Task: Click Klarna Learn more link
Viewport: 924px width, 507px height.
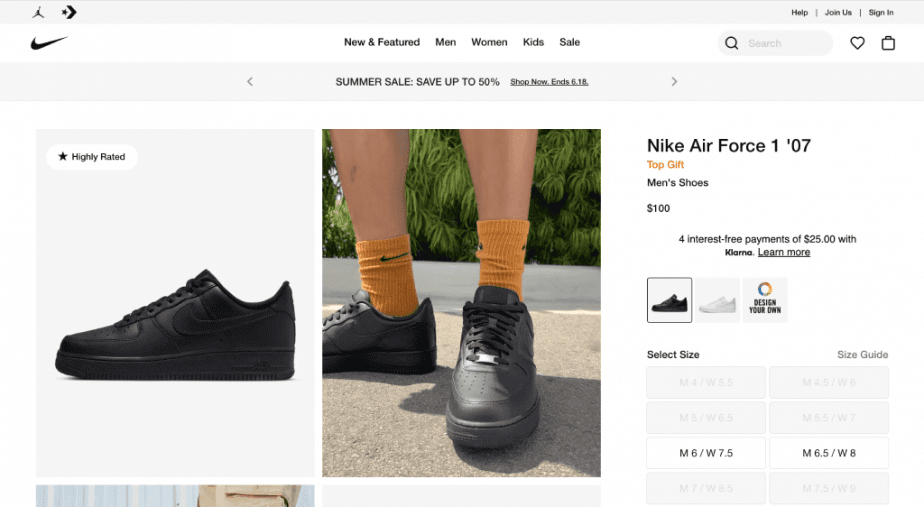Action: pyautogui.click(x=784, y=252)
